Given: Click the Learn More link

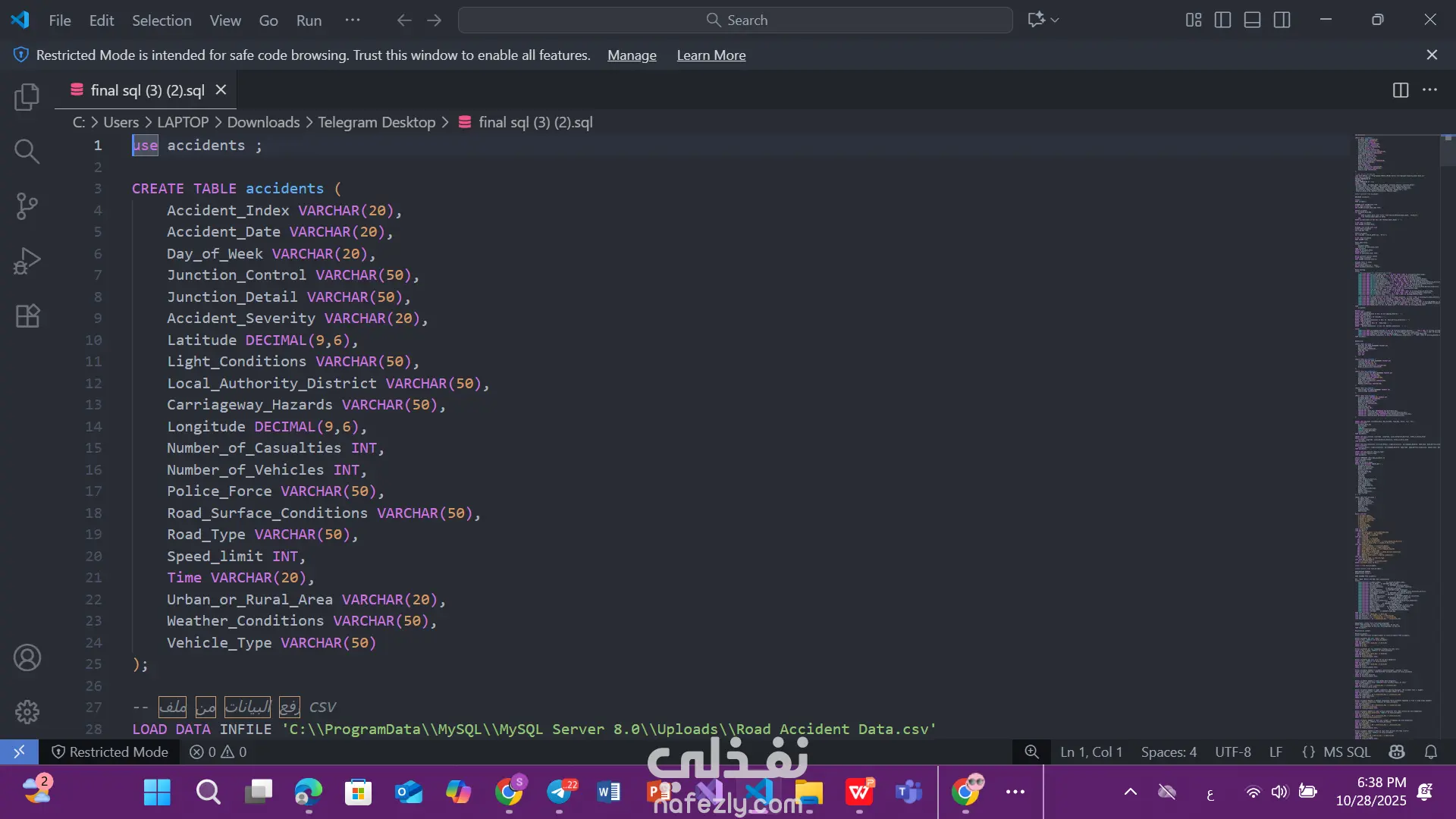Looking at the screenshot, I should [711, 55].
